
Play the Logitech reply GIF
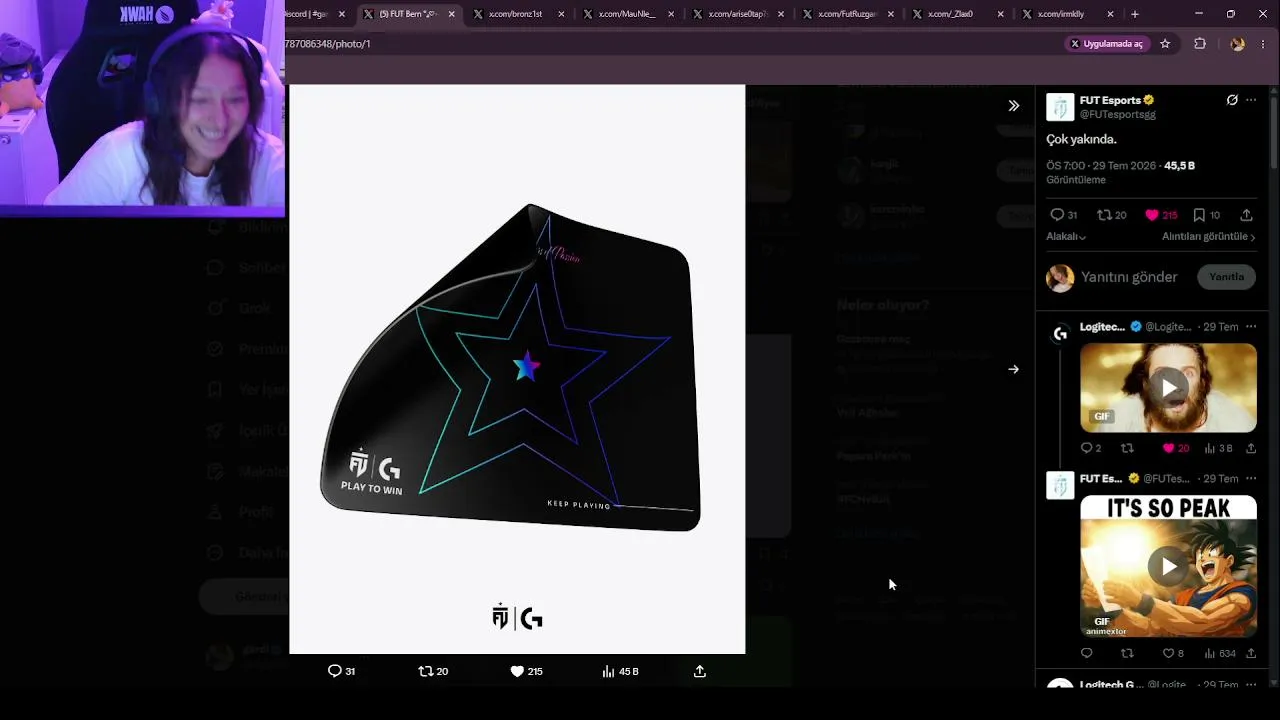click(1168, 388)
